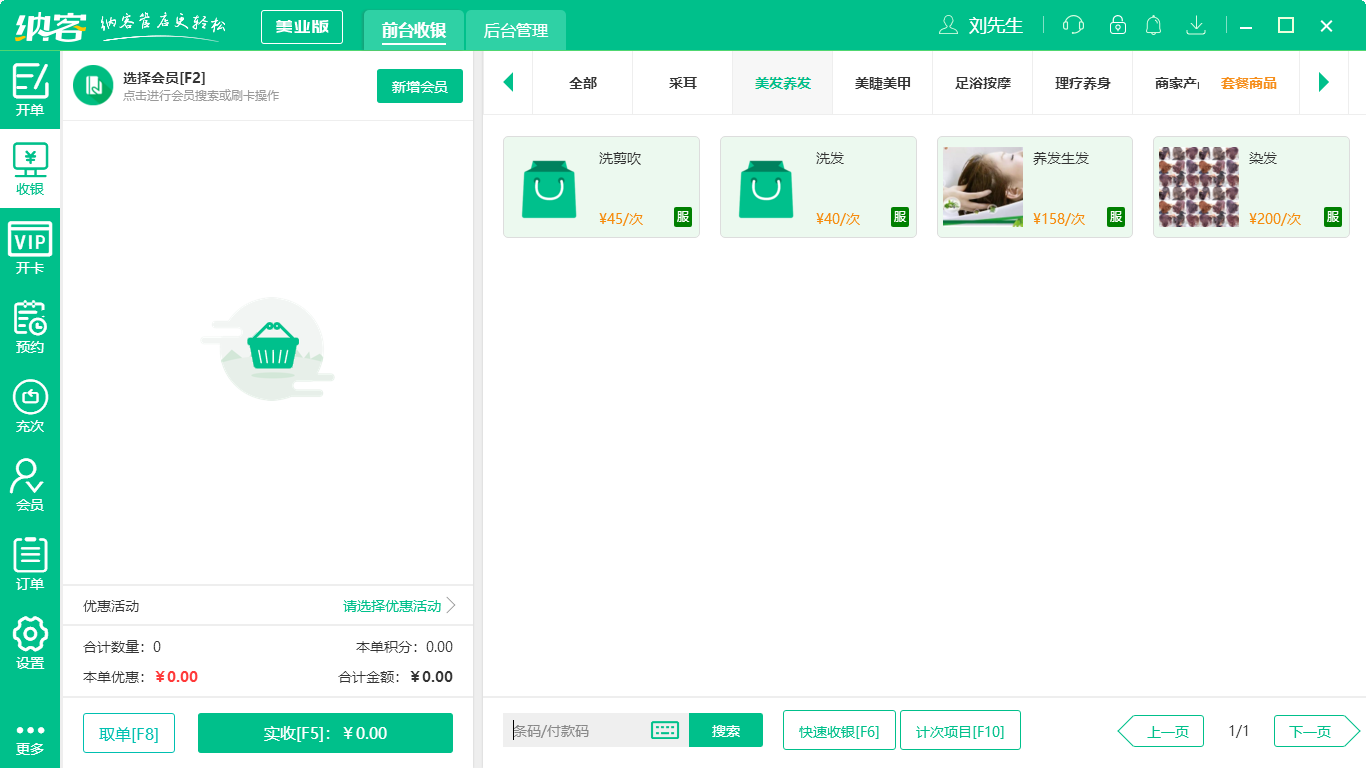1366x768 pixels.
Task: Select the 充次 recharge sidebar icon
Action: coord(30,400)
